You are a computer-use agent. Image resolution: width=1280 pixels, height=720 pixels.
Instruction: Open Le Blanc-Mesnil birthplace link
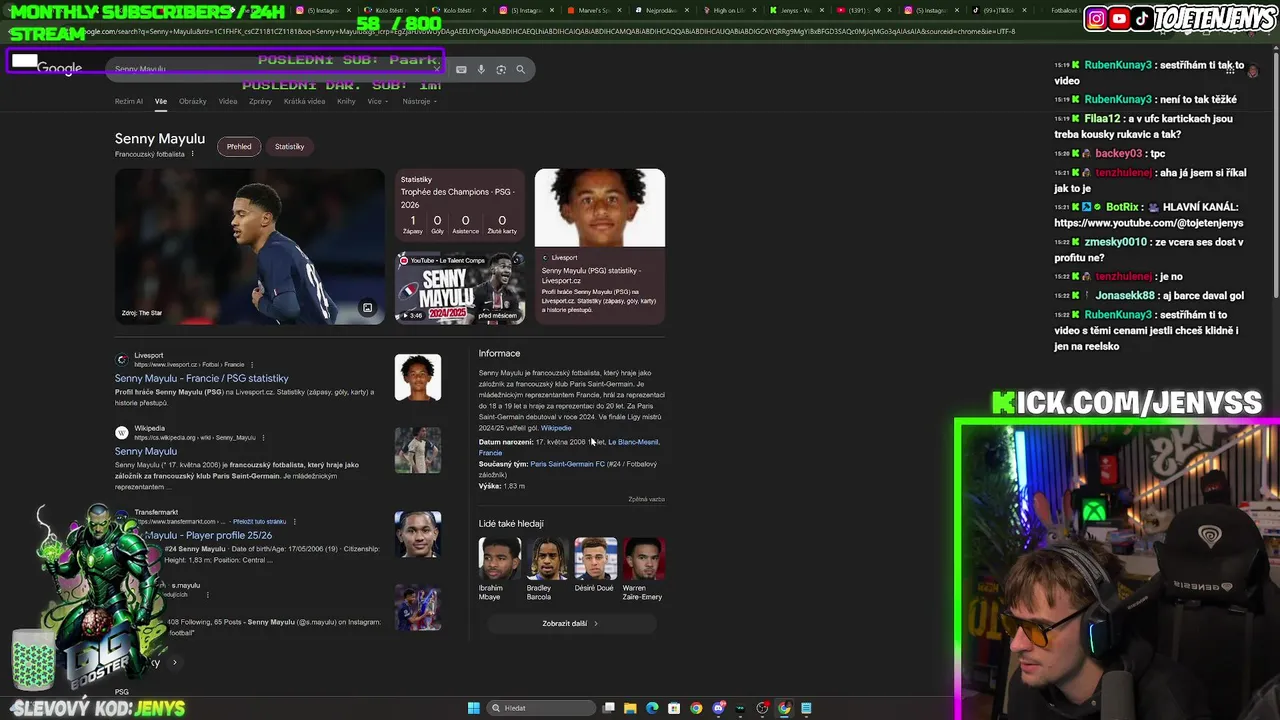(634, 442)
